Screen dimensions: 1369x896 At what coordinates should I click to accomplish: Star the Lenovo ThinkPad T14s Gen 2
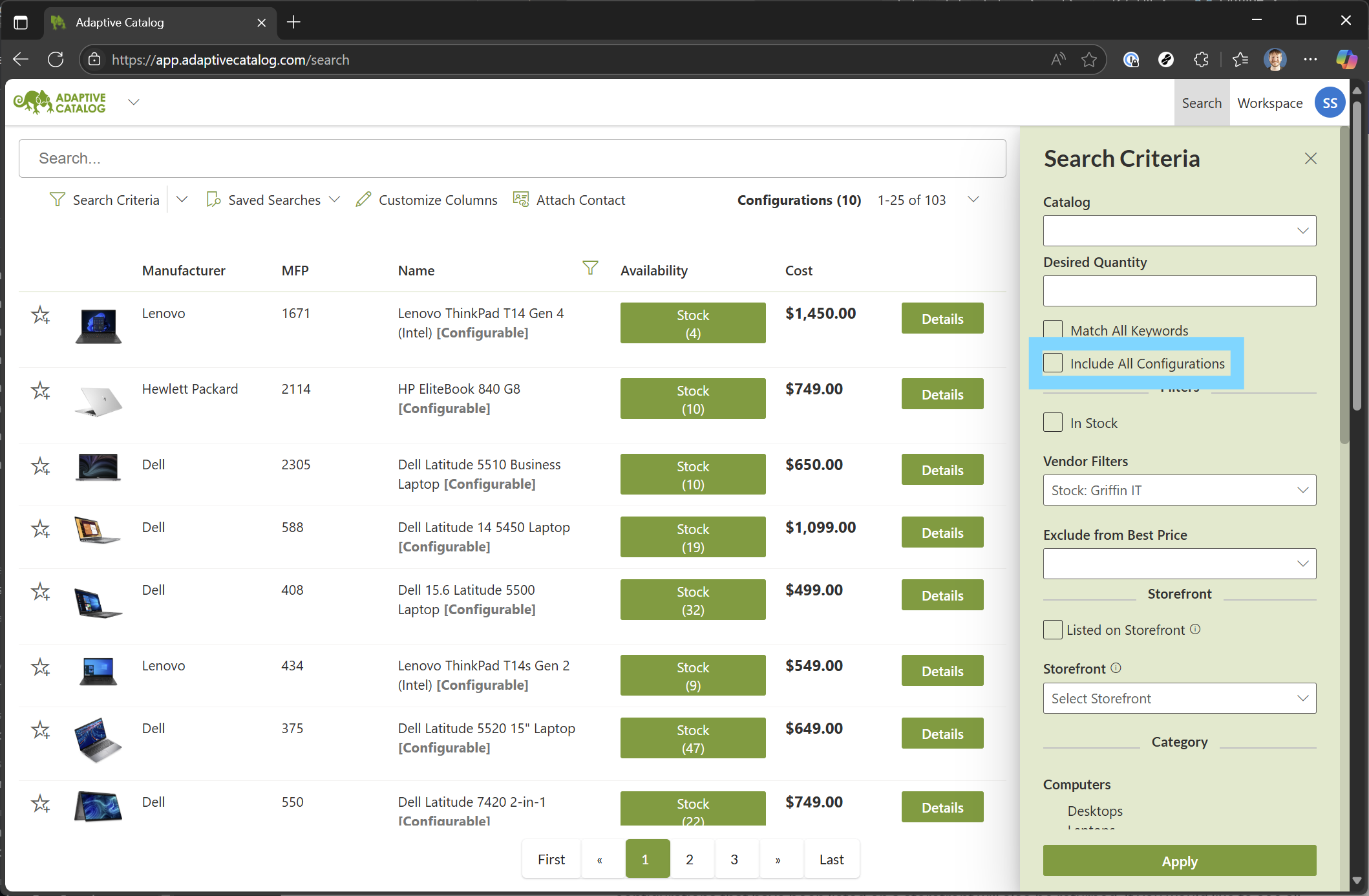(41, 667)
